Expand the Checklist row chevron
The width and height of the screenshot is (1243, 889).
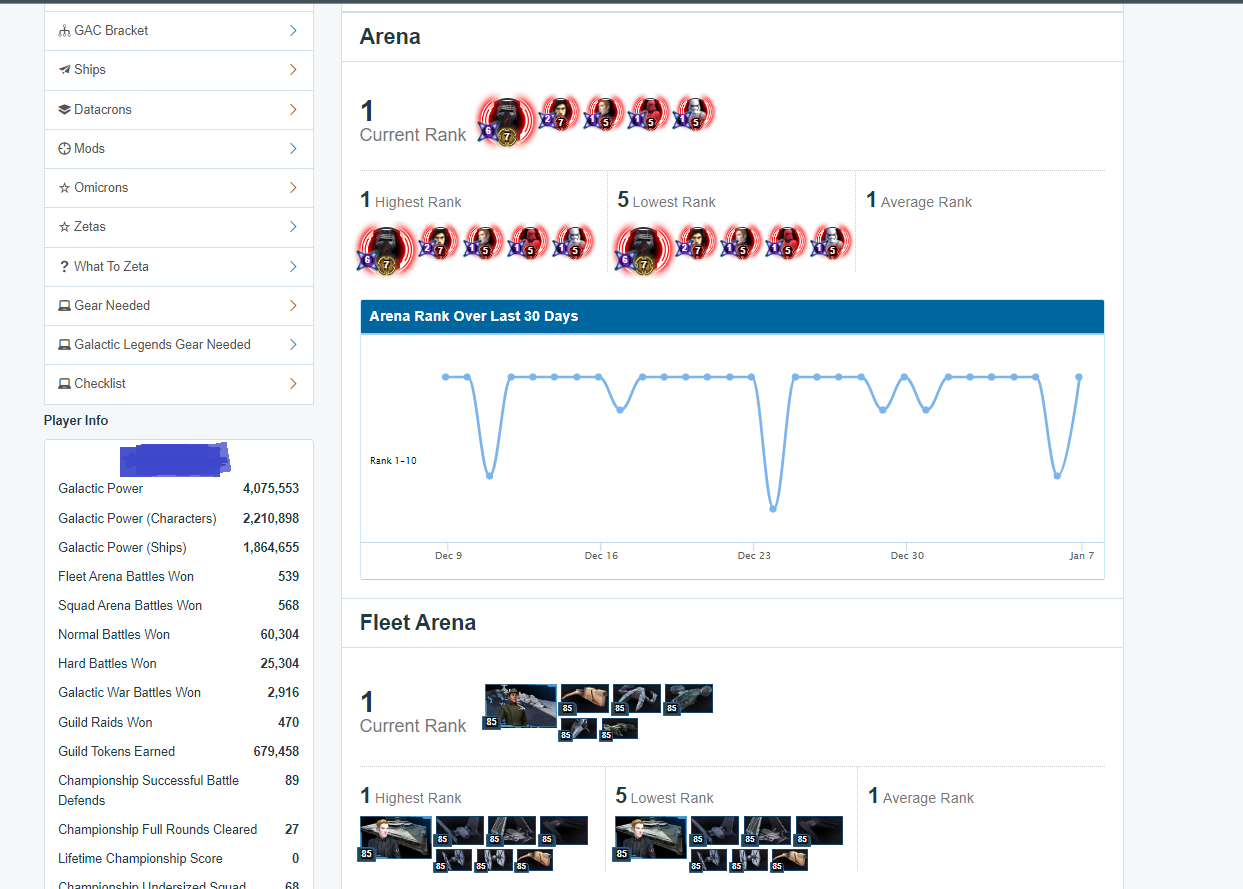click(x=293, y=384)
